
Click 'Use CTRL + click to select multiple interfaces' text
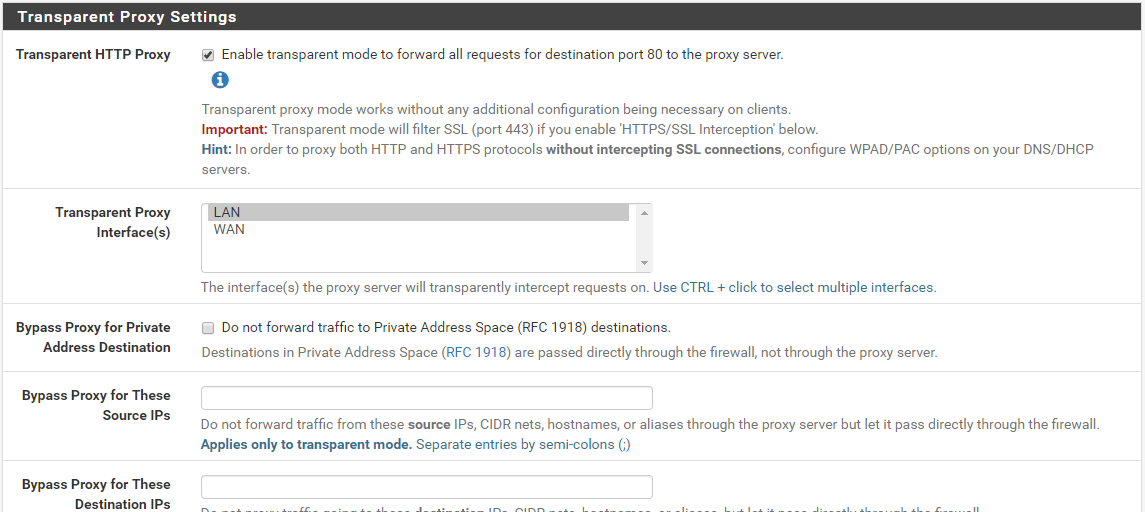point(794,287)
